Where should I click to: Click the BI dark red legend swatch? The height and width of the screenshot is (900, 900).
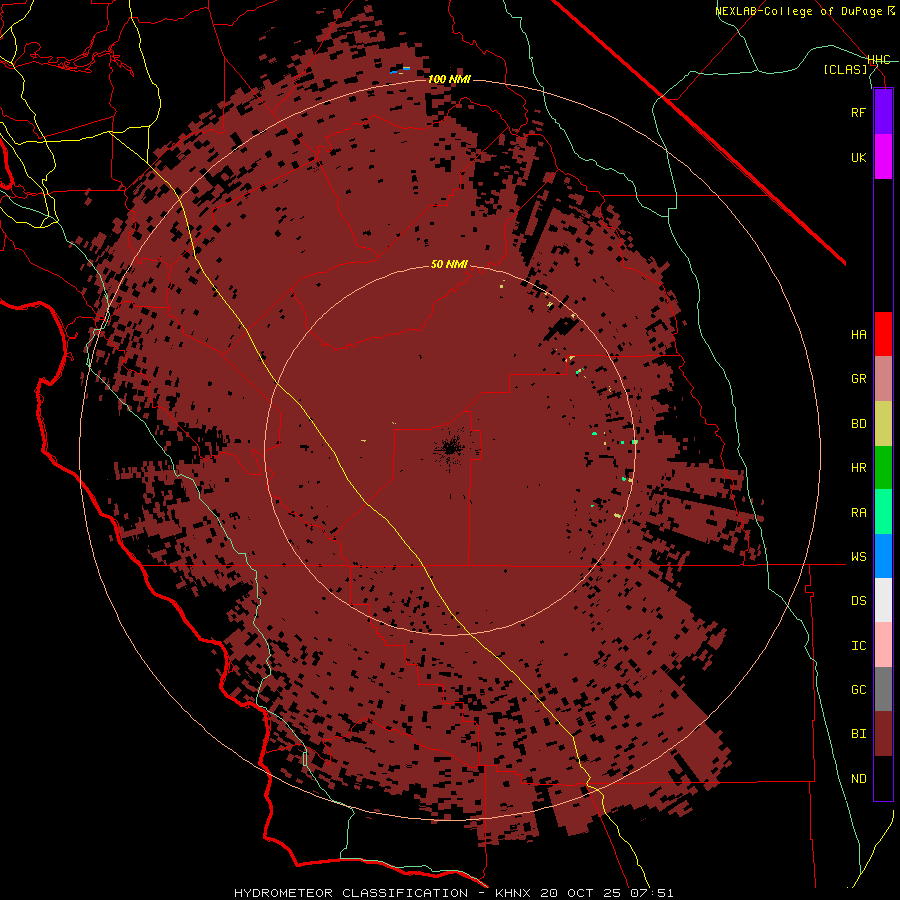(x=883, y=734)
